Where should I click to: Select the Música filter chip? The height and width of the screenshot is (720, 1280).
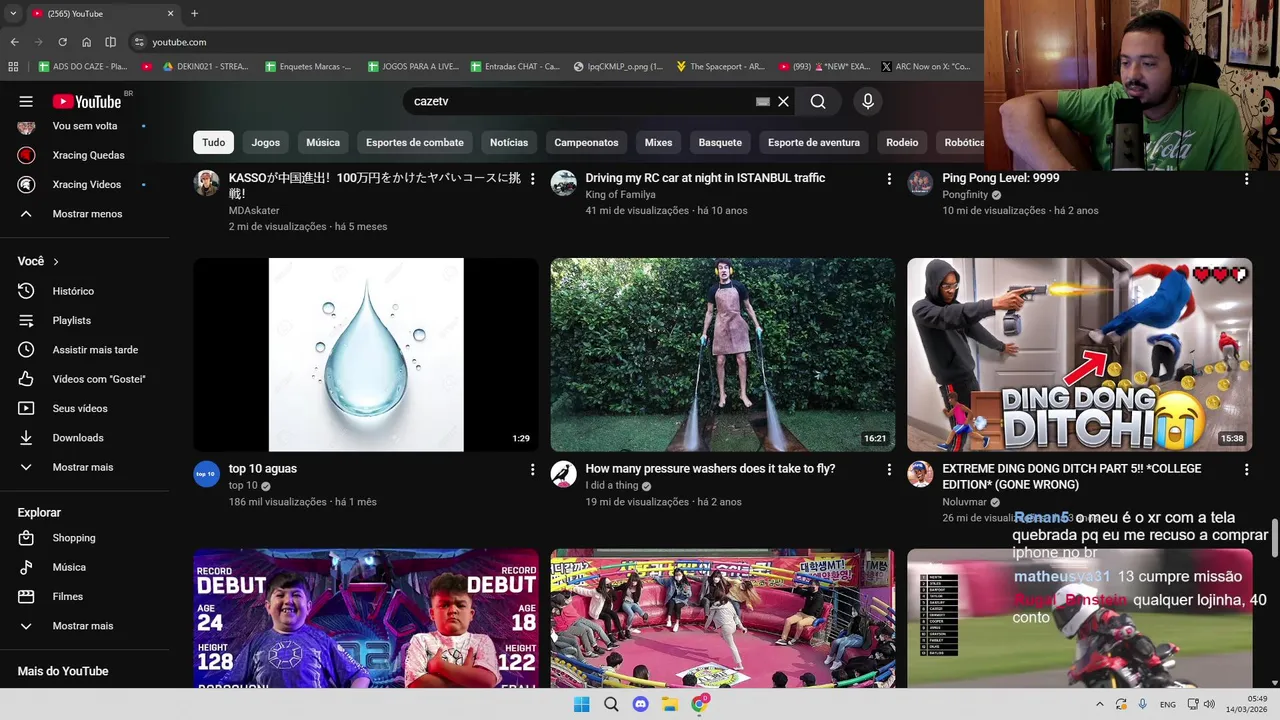pyautogui.click(x=323, y=142)
